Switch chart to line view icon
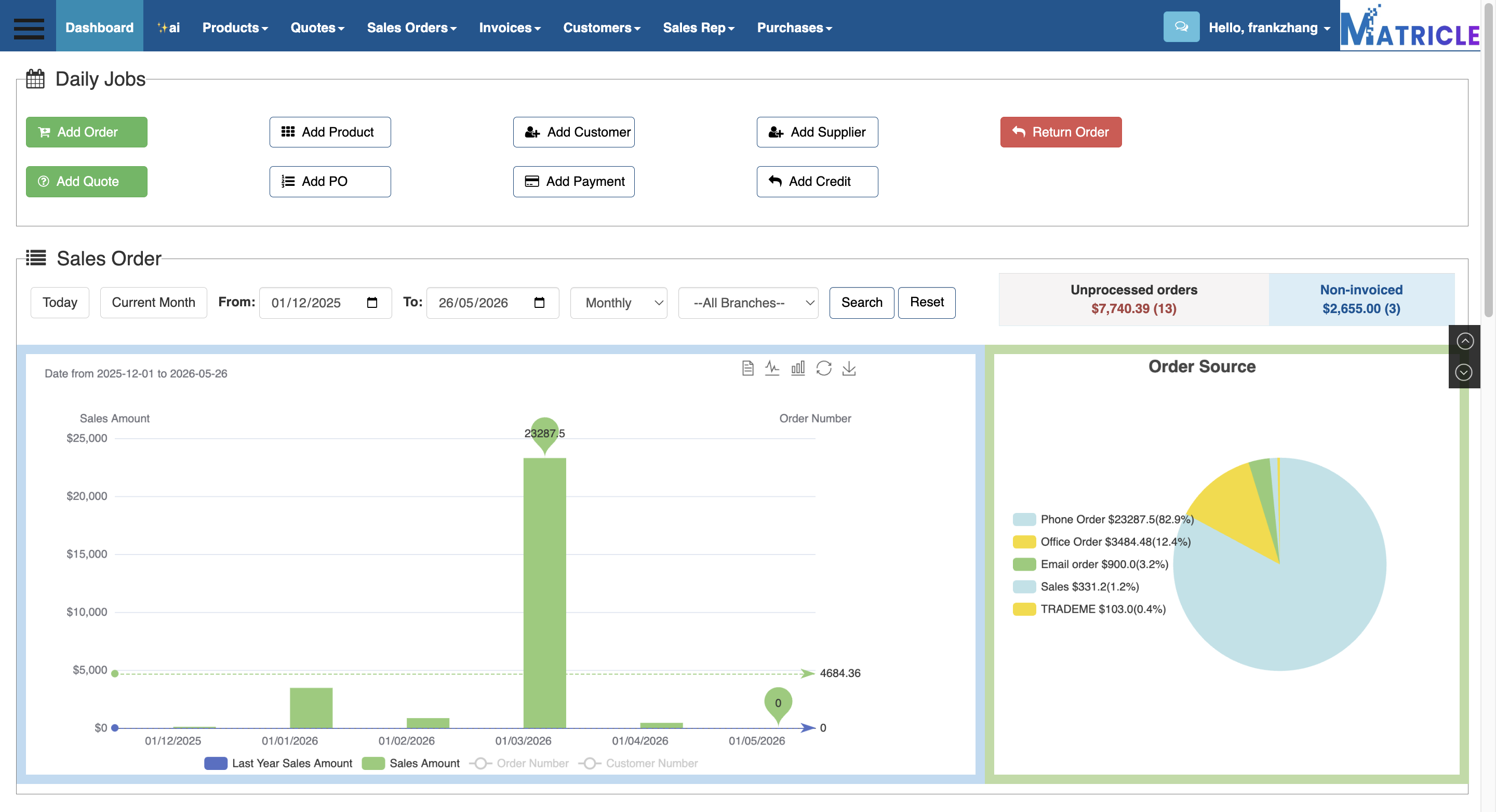Image resolution: width=1496 pixels, height=812 pixels. pyautogui.click(x=772, y=368)
